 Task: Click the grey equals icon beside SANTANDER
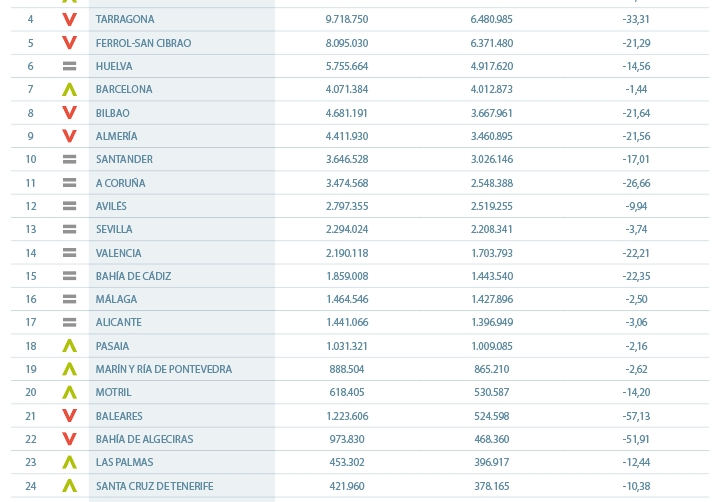(70, 159)
